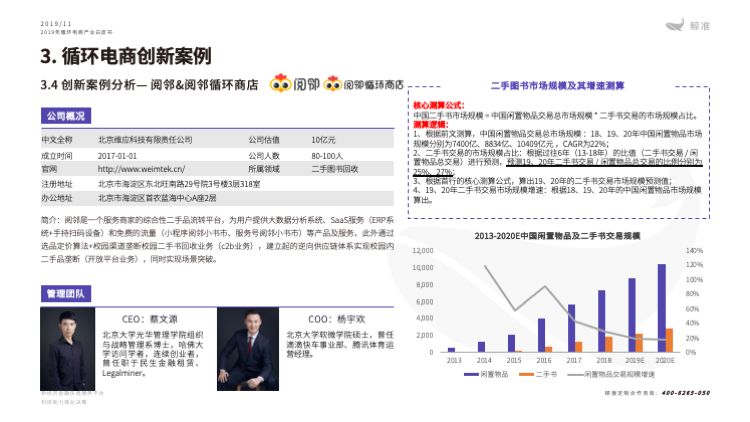The width and height of the screenshot is (750, 422).
Task: Click the 办公地址 row label
Action: [56, 198]
